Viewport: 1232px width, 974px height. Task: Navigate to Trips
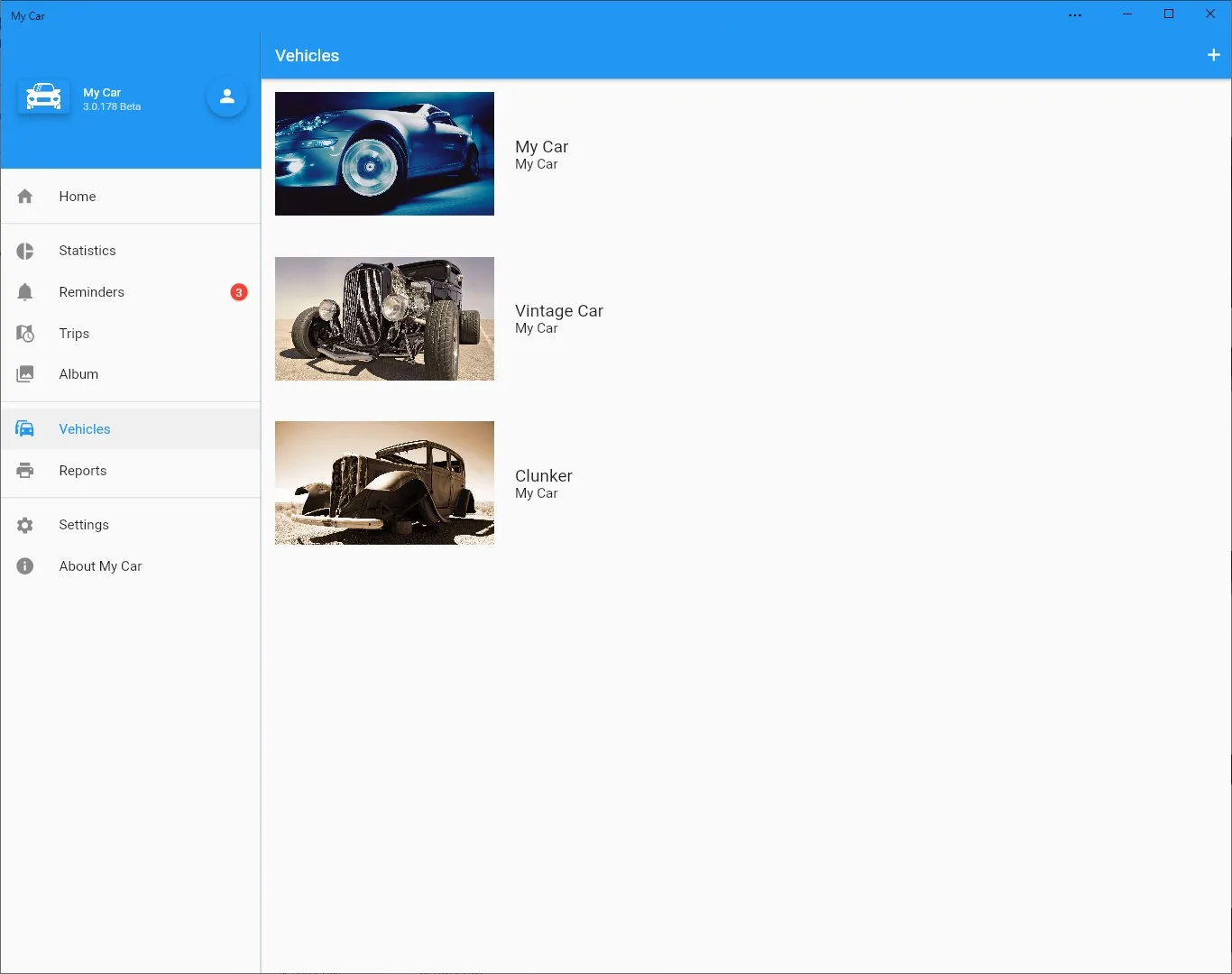(x=131, y=334)
